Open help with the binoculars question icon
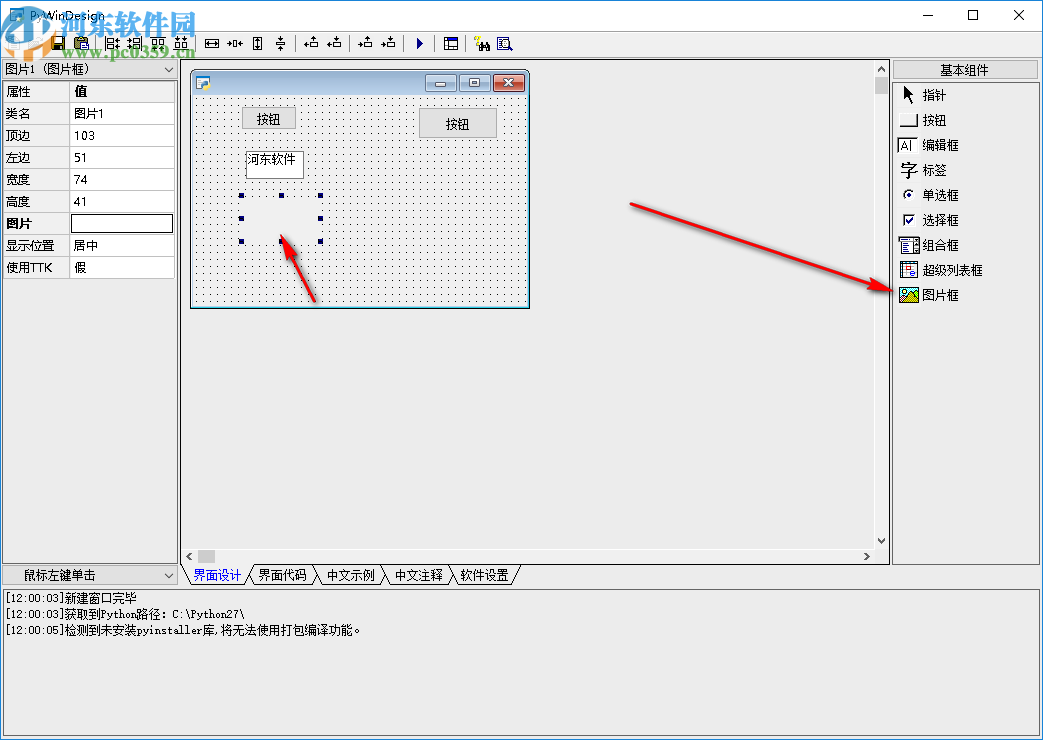 tap(482, 43)
